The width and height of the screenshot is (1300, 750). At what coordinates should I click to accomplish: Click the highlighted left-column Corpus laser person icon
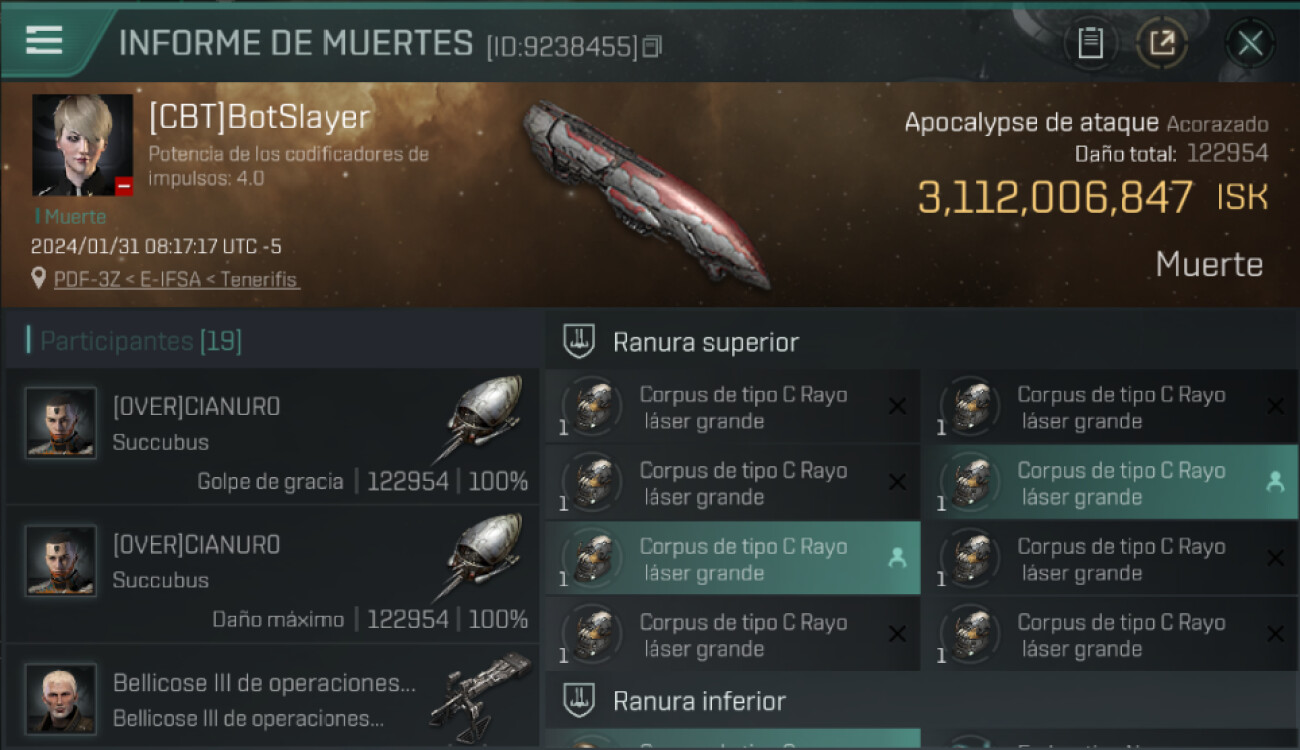click(897, 559)
